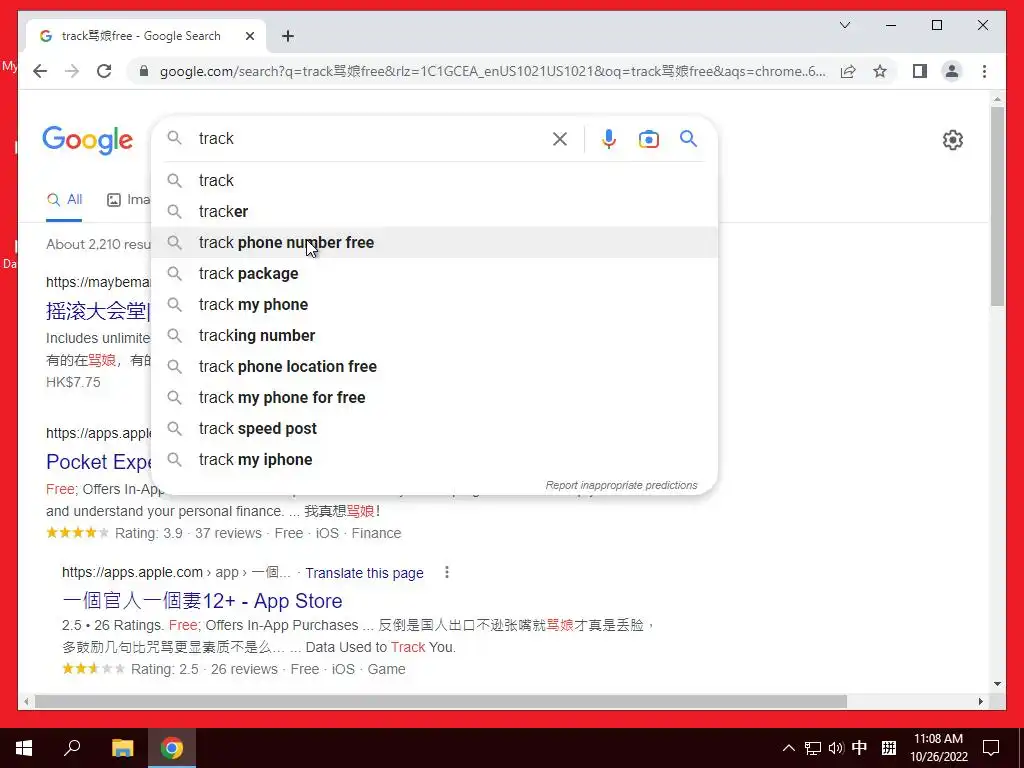Click the blue magnifier search button
This screenshot has width=1024, height=768.
[x=688, y=138]
